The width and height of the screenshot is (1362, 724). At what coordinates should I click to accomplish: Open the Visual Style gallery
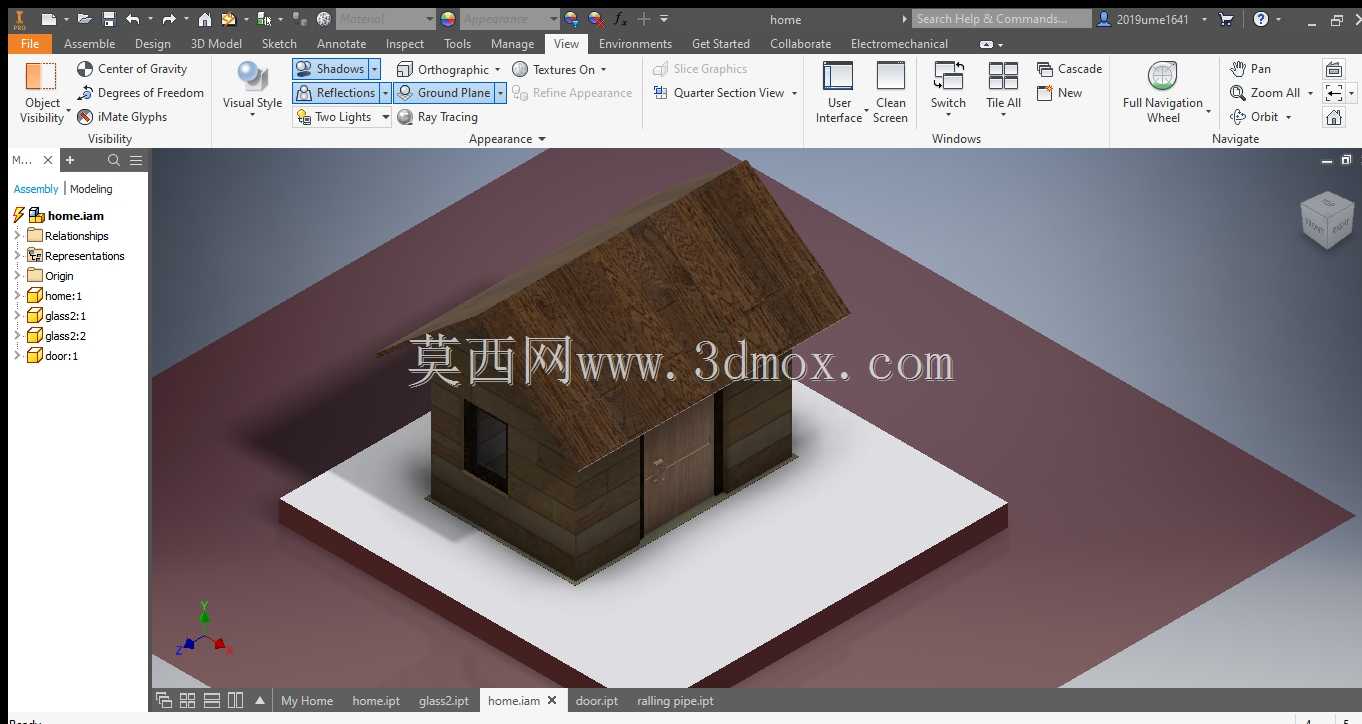(x=252, y=90)
